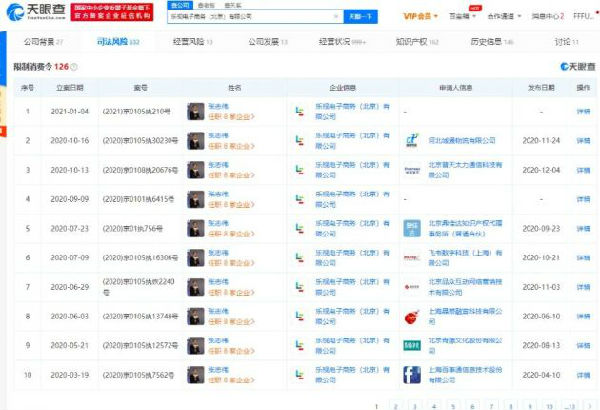Switch to the 公司背景 tab

pos(44,42)
